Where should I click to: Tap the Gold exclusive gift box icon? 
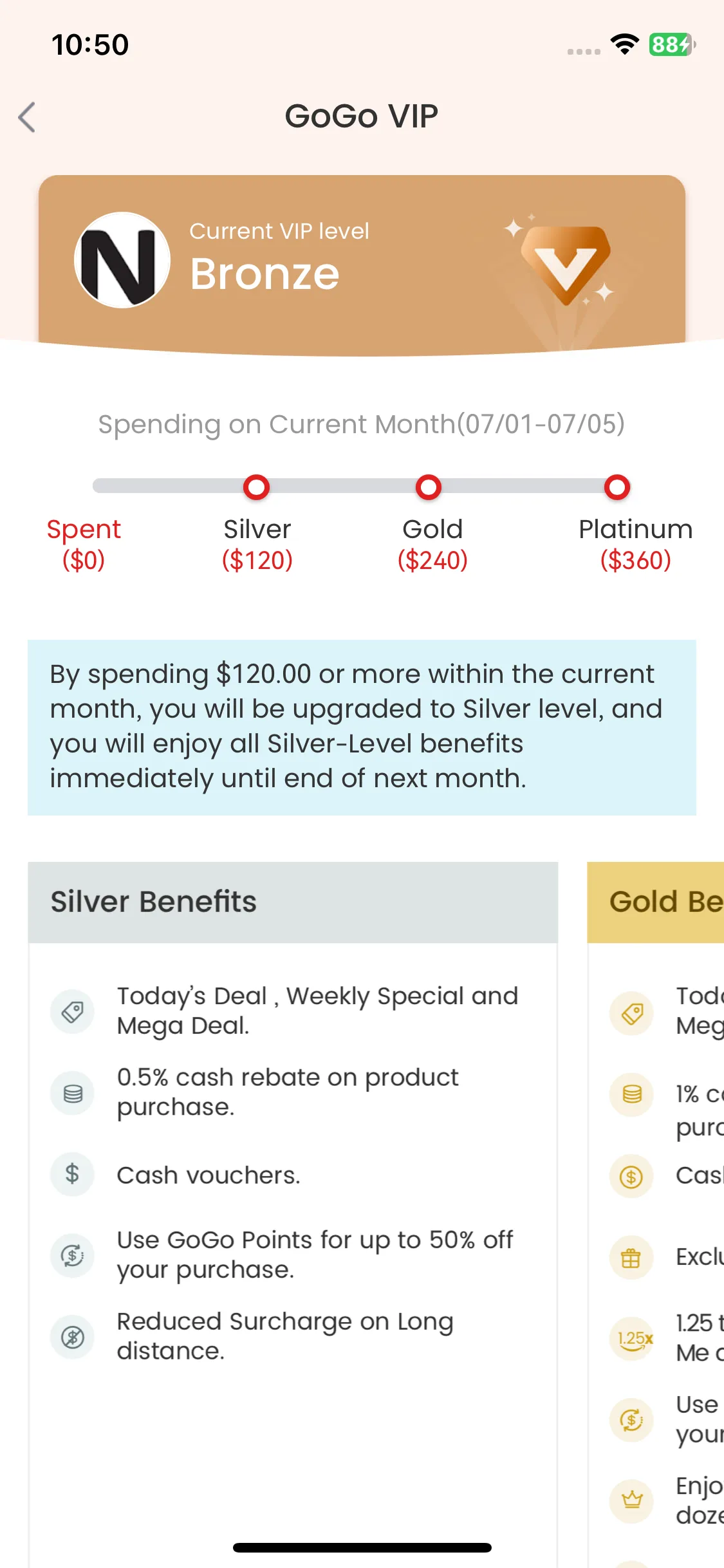coord(631,1257)
